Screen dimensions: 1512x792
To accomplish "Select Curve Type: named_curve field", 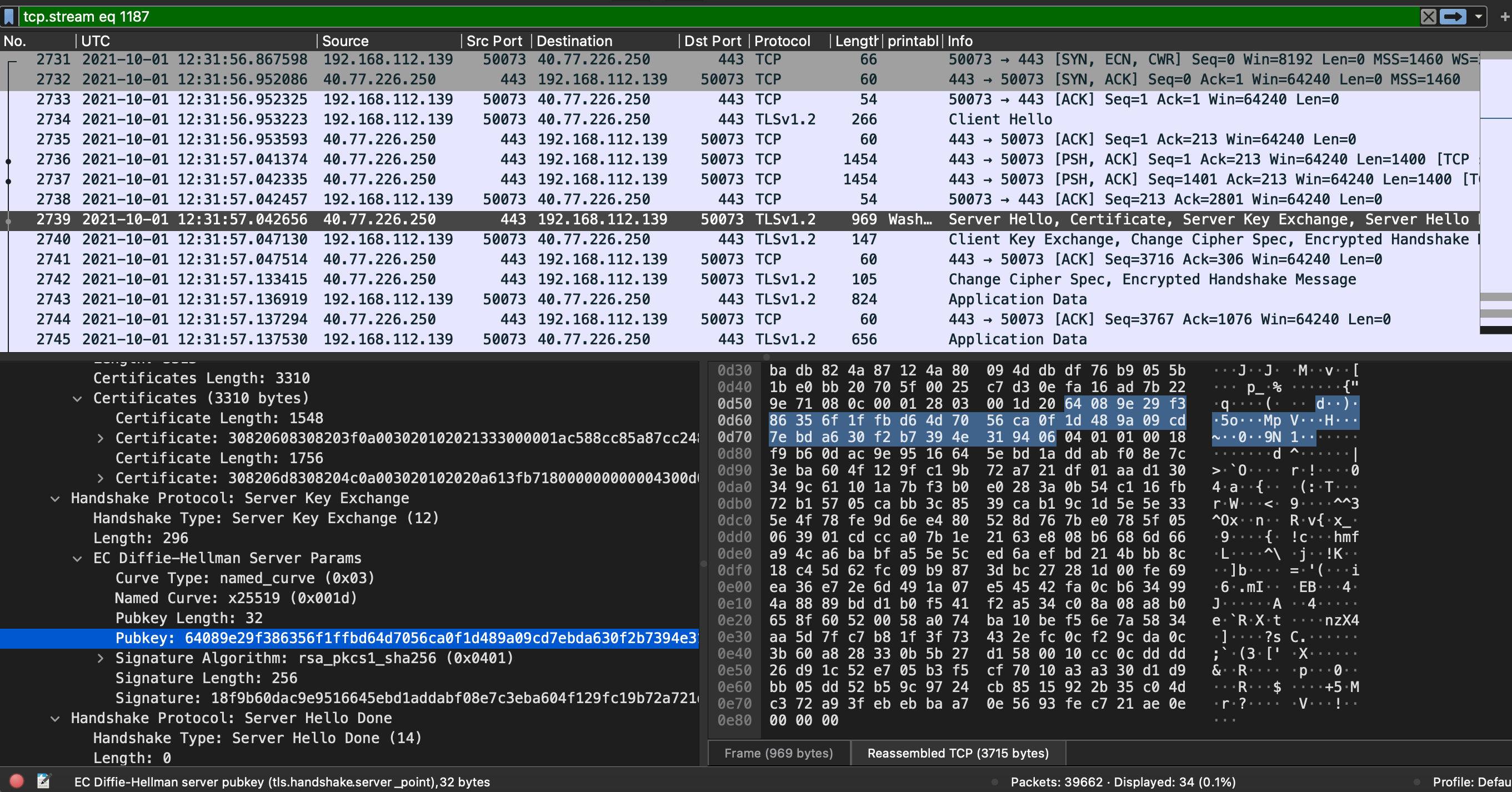I will (245, 579).
